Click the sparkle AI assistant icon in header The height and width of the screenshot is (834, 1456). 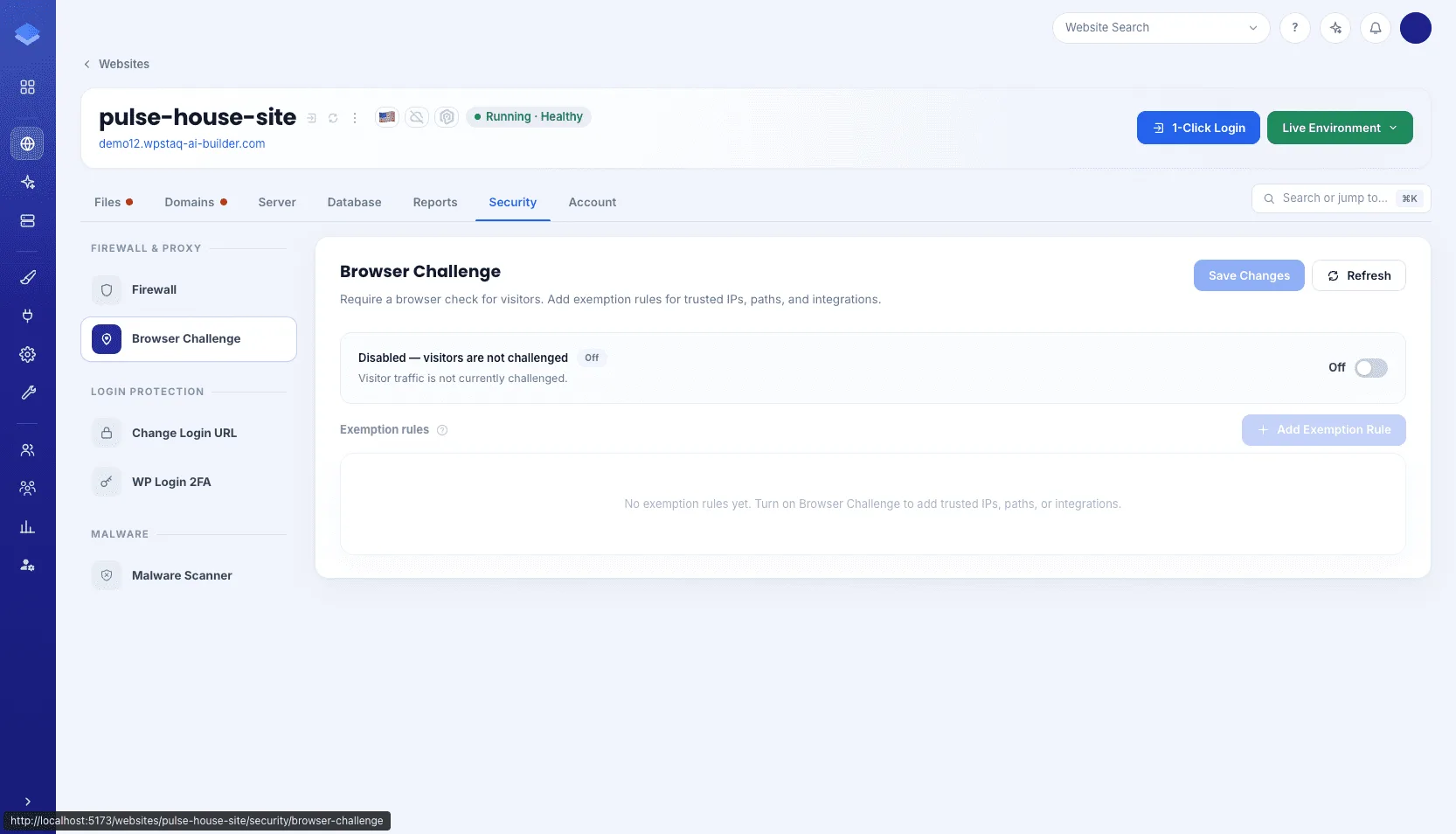click(1335, 28)
